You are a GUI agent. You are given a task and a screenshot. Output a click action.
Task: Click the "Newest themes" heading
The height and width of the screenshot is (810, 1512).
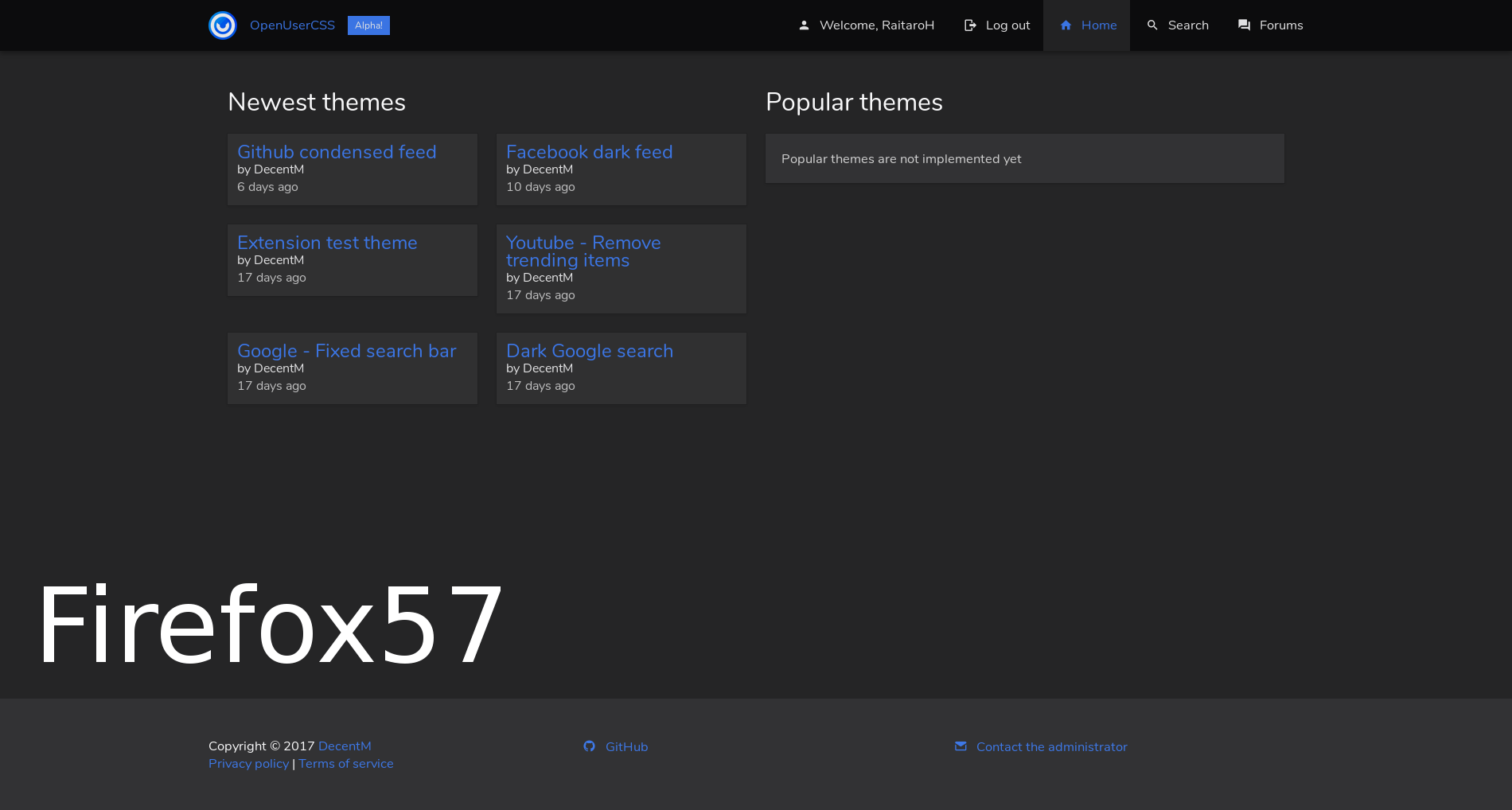click(317, 102)
